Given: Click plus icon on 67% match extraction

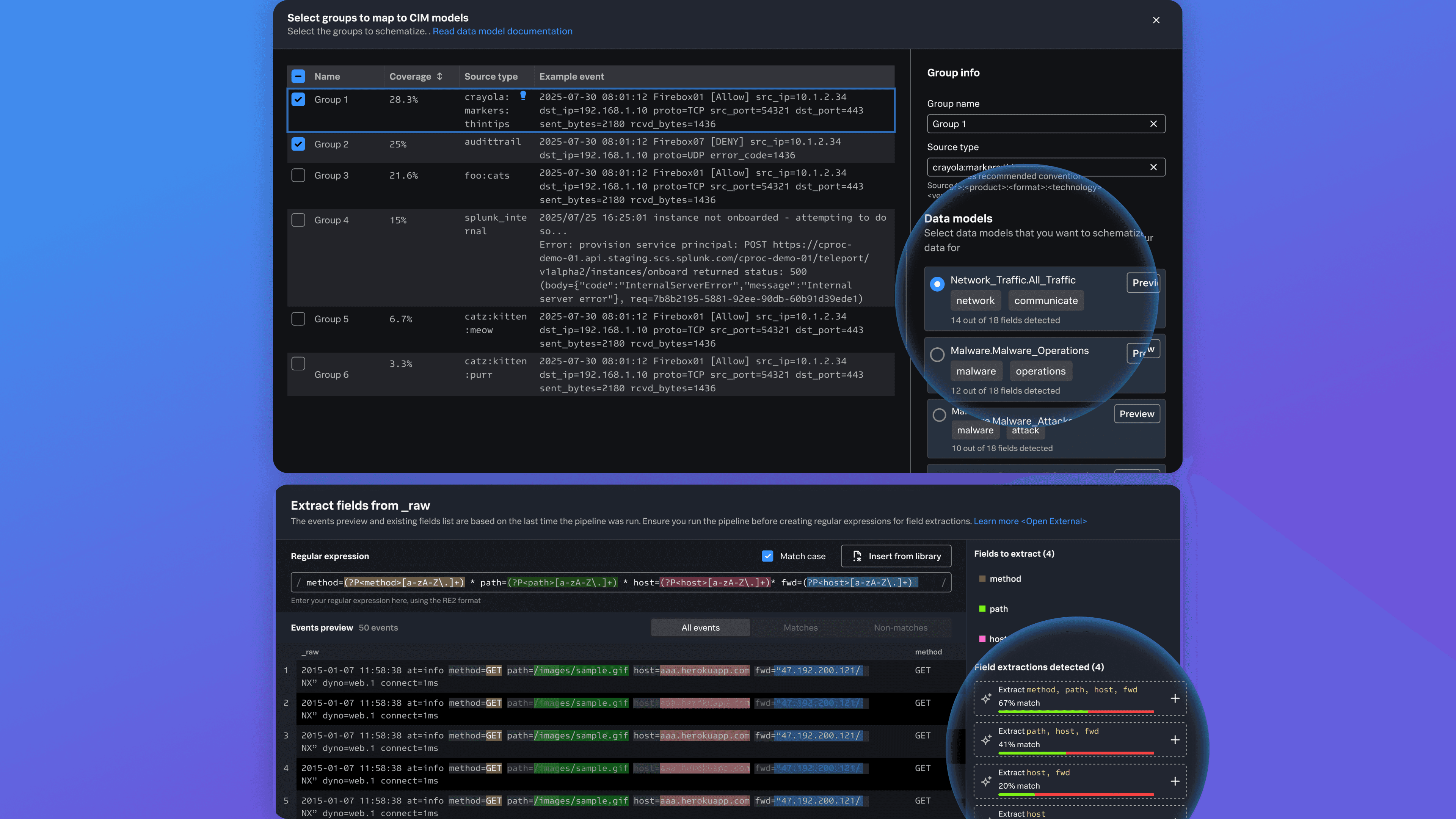Looking at the screenshot, I should [x=1175, y=698].
